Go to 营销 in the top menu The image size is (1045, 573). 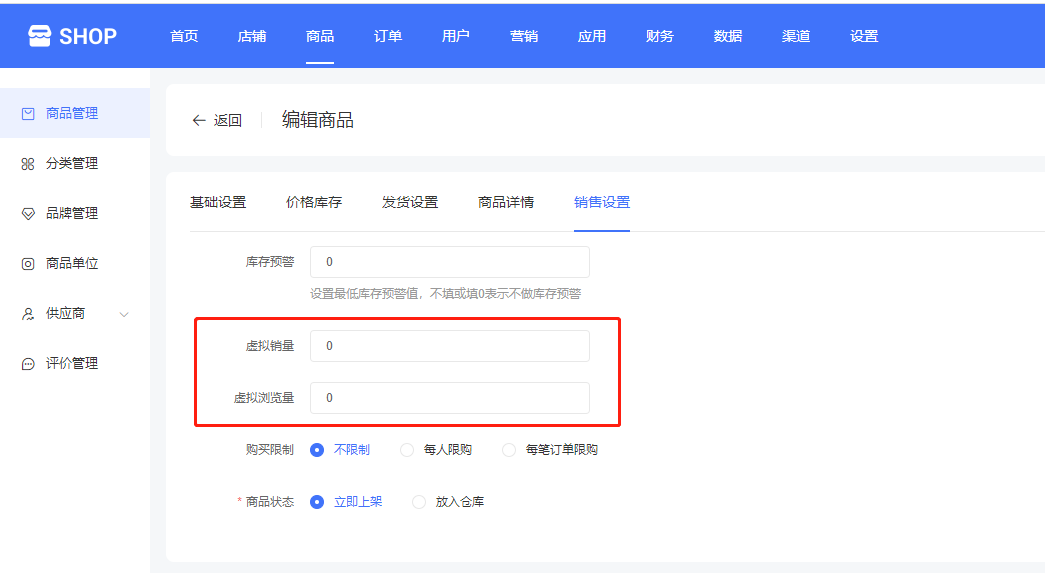tap(524, 36)
